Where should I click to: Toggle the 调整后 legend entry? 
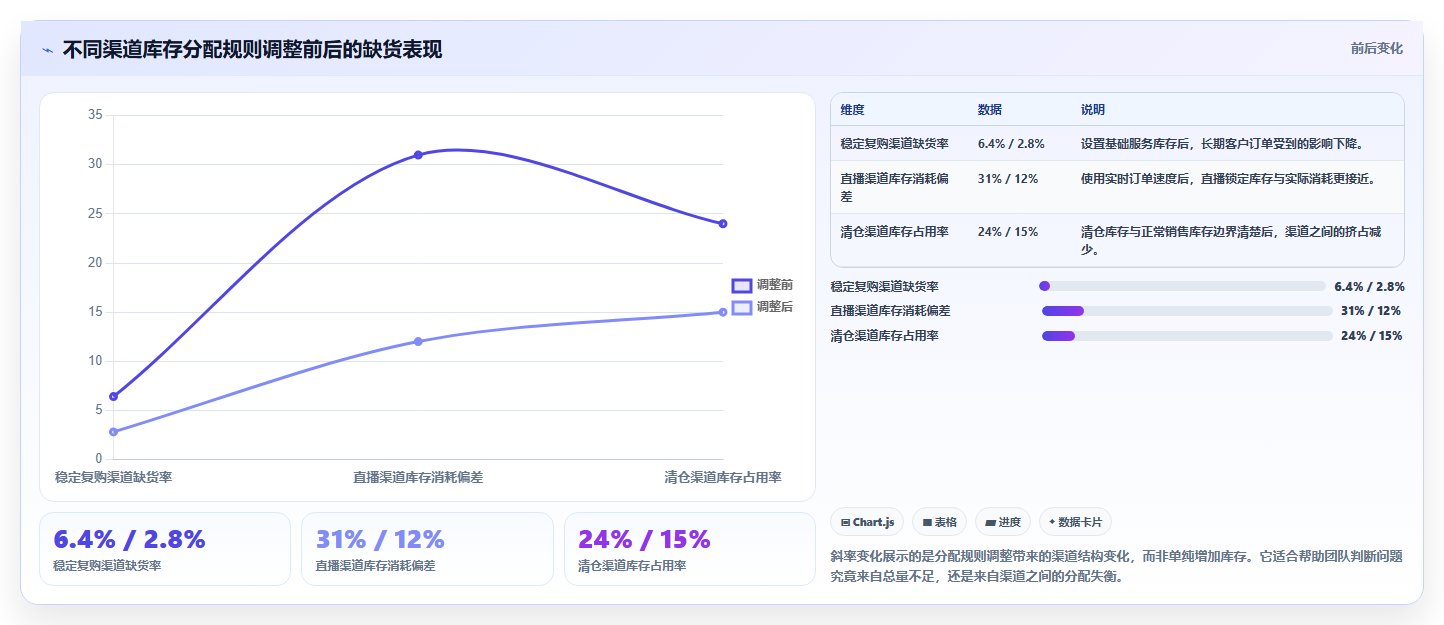[762, 307]
